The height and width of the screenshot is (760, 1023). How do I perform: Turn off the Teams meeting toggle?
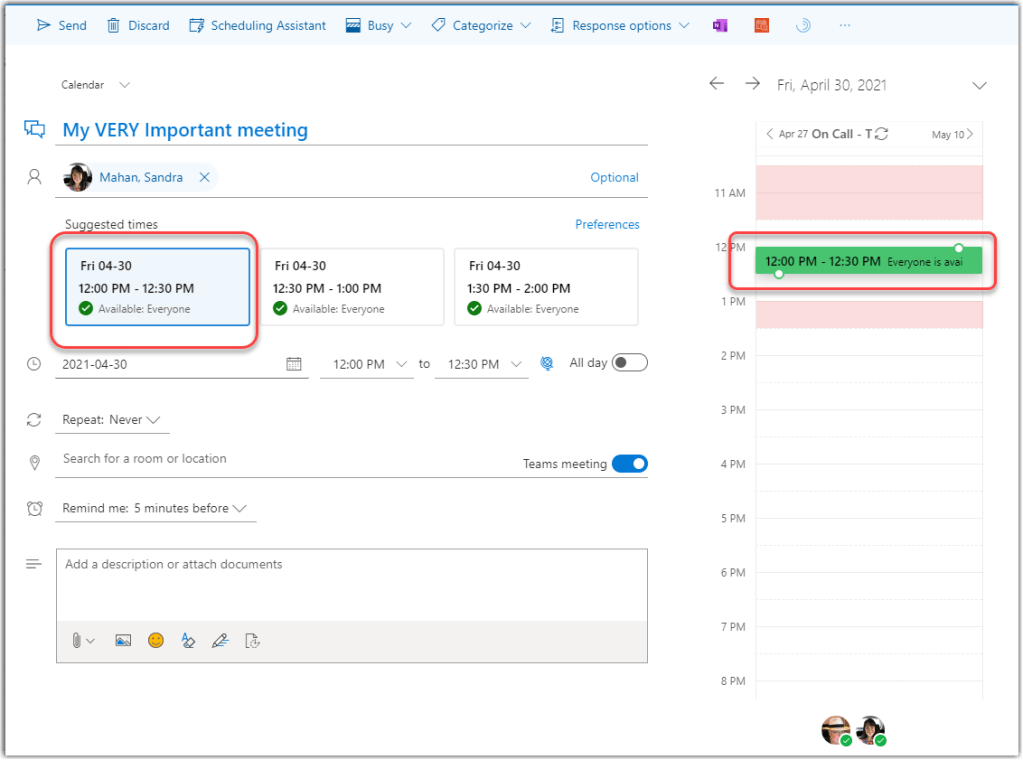(x=629, y=463)
